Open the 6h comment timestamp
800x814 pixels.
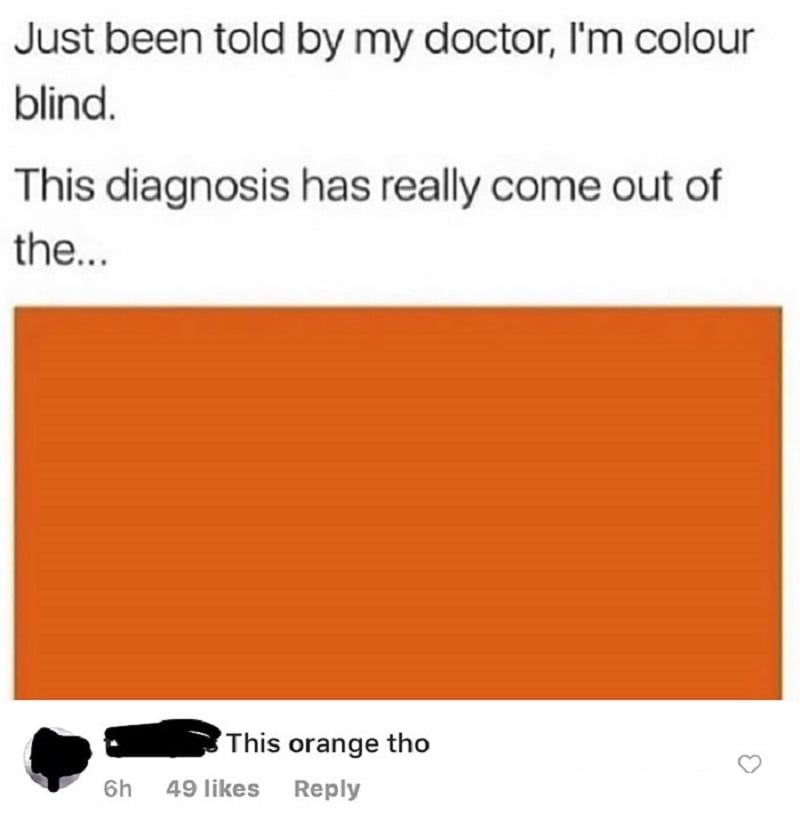point(117,789)
